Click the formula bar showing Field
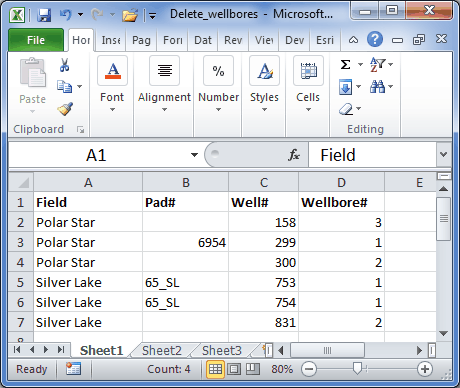 [372, 155]
